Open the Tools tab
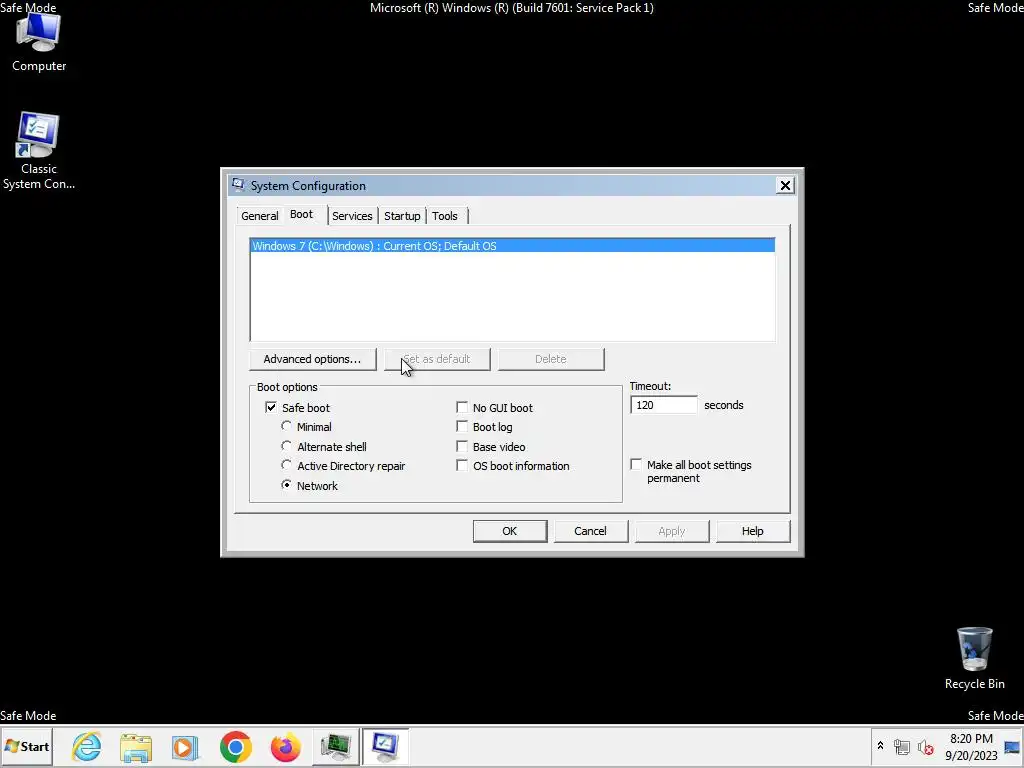Screen dimensions: 1024x768 click(445, 216)
